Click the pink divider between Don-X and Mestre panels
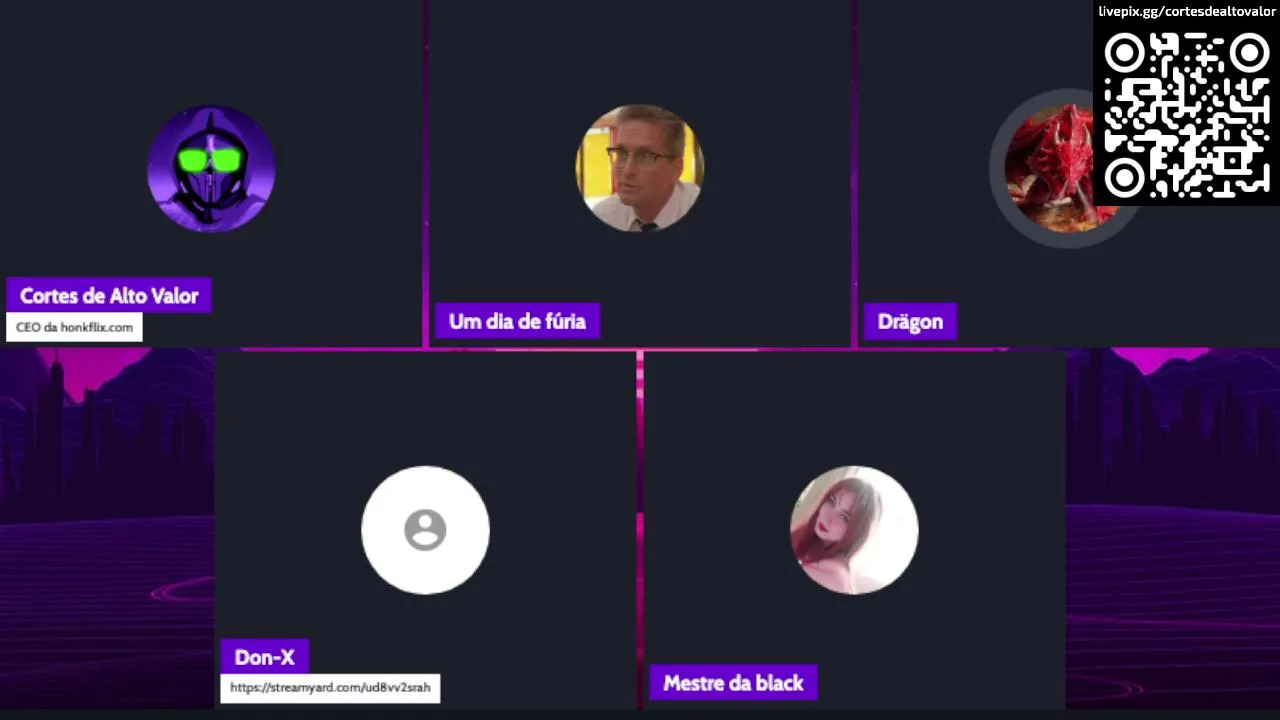The width and height of the screenshot is (1280, 720). [x=640, y=530]
